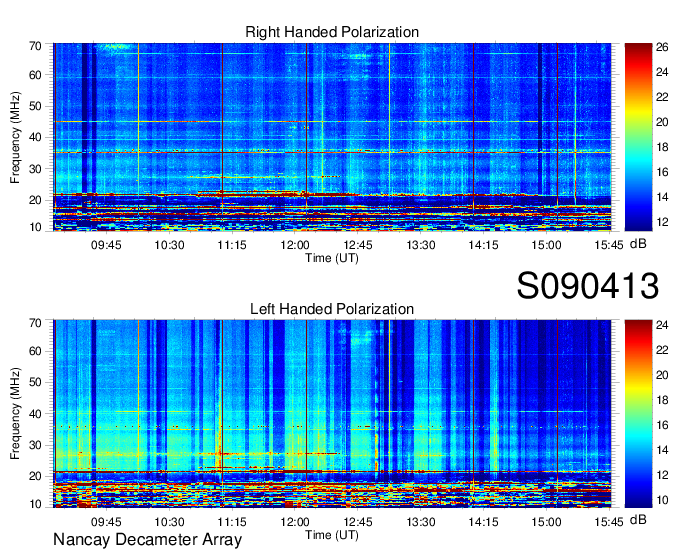Click the Right Handed Polarization title
This screenshot has height=552, width=680.
coord(332,32)
